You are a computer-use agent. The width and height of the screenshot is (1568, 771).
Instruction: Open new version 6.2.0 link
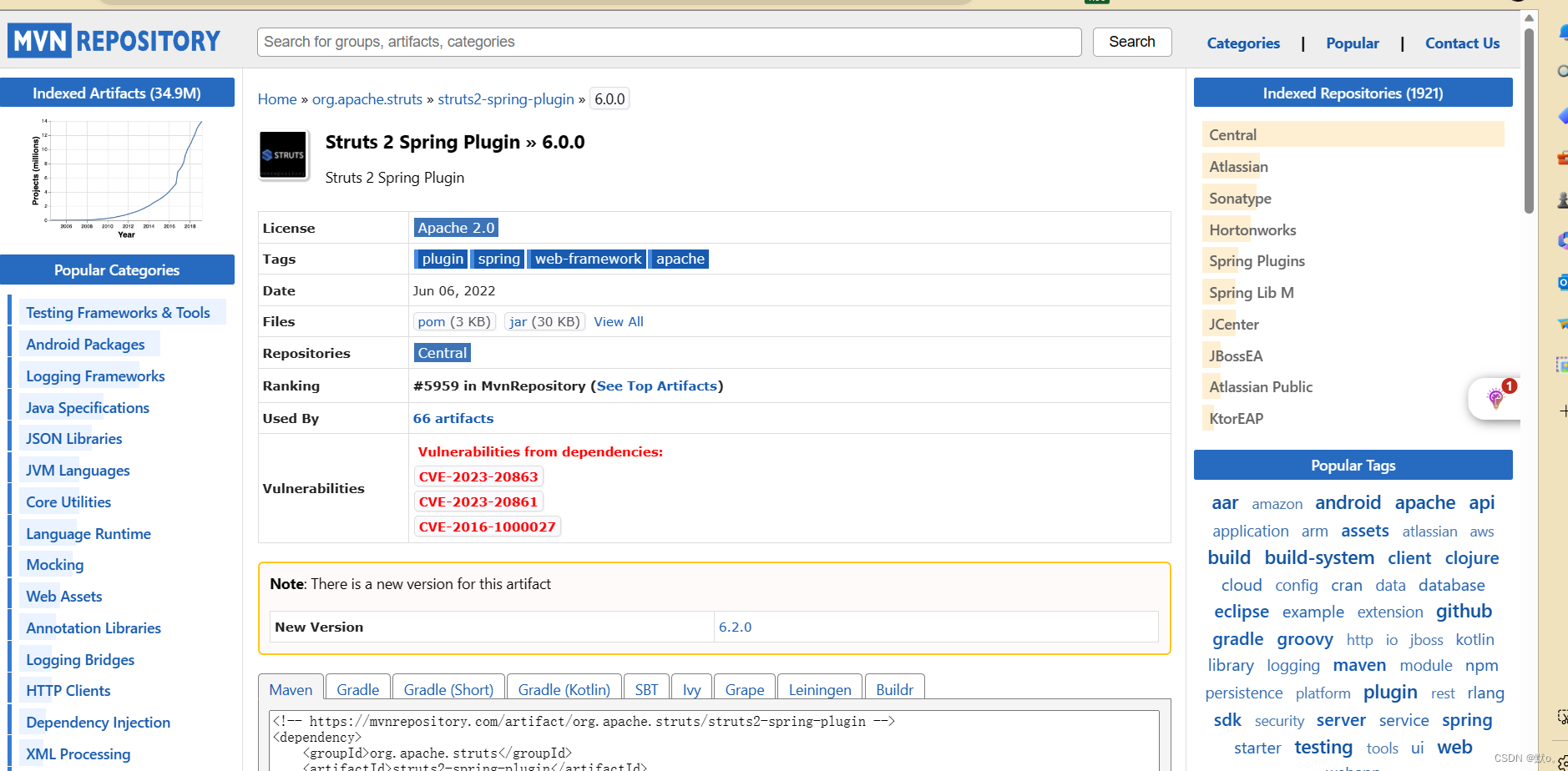736,627
